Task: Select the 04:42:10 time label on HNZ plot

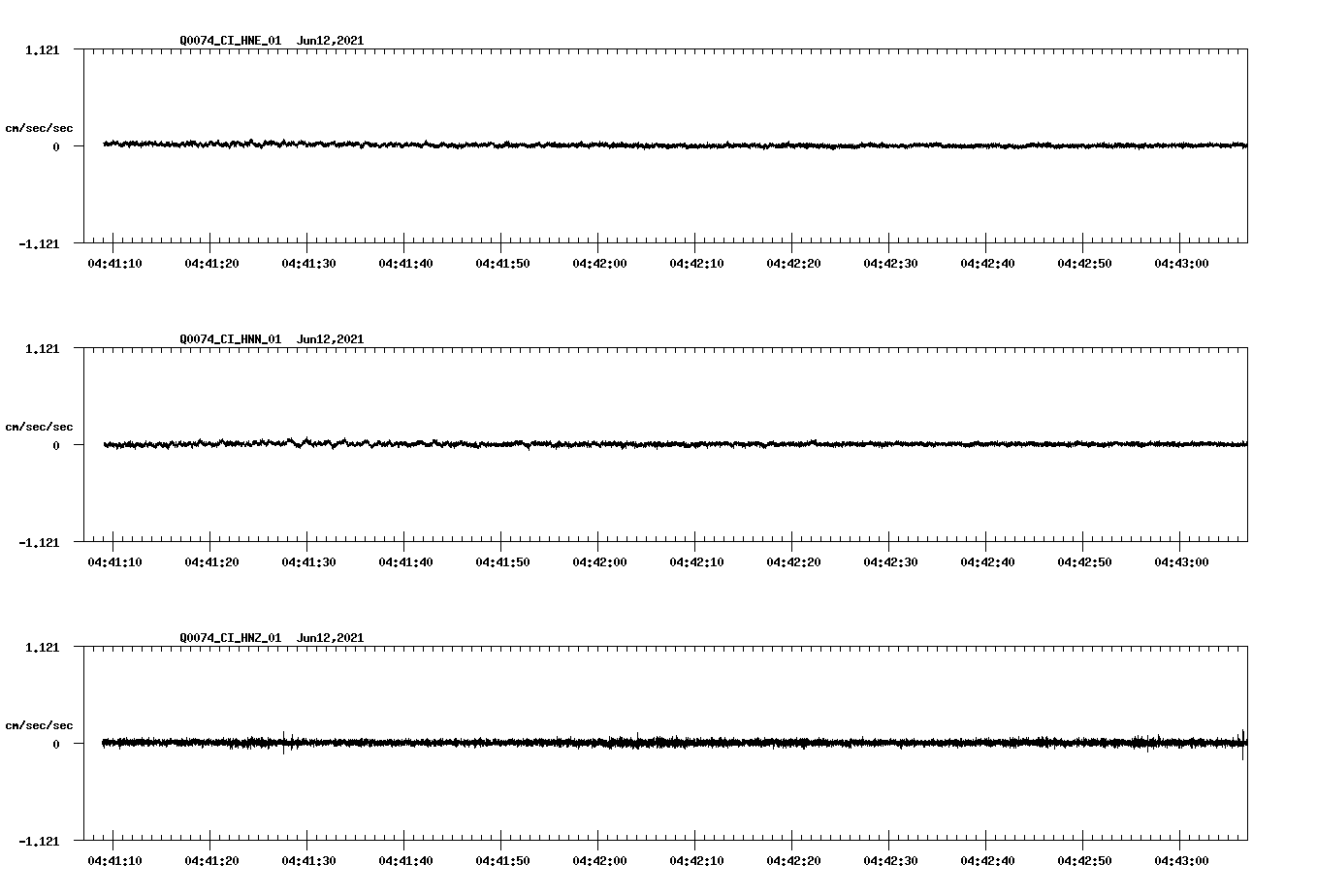Action: [696, 861]
